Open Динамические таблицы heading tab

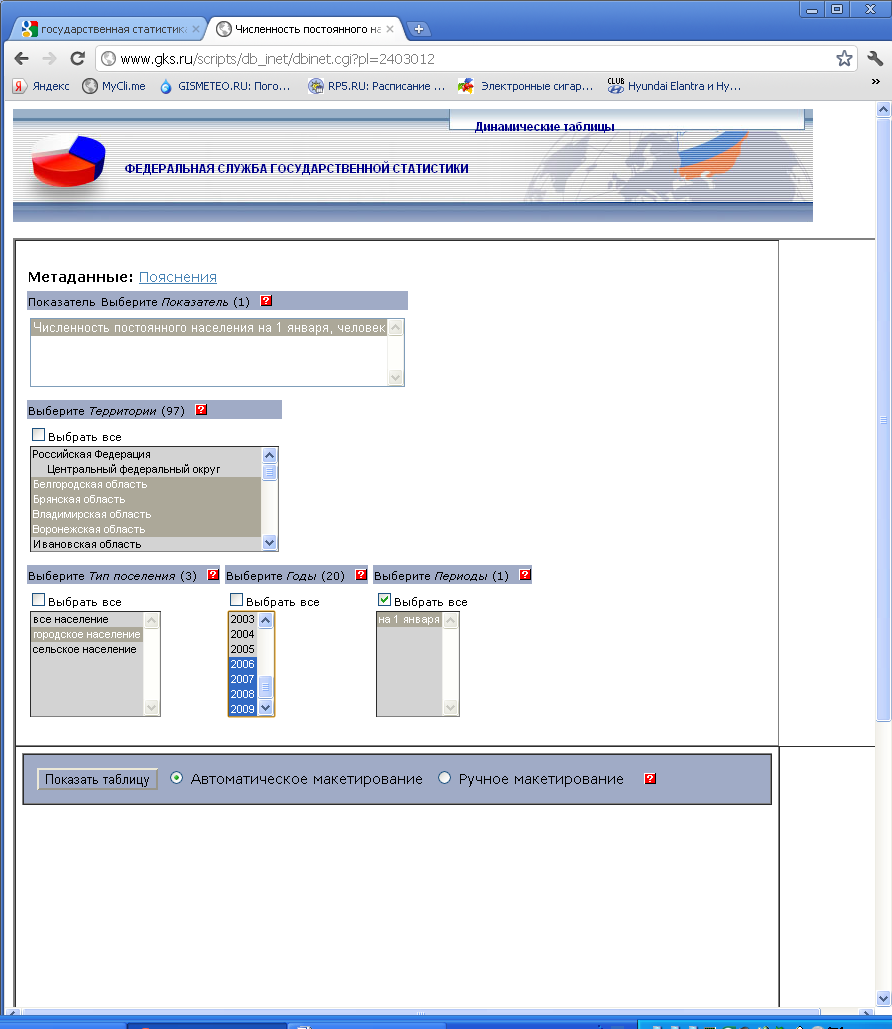[544, 126]
